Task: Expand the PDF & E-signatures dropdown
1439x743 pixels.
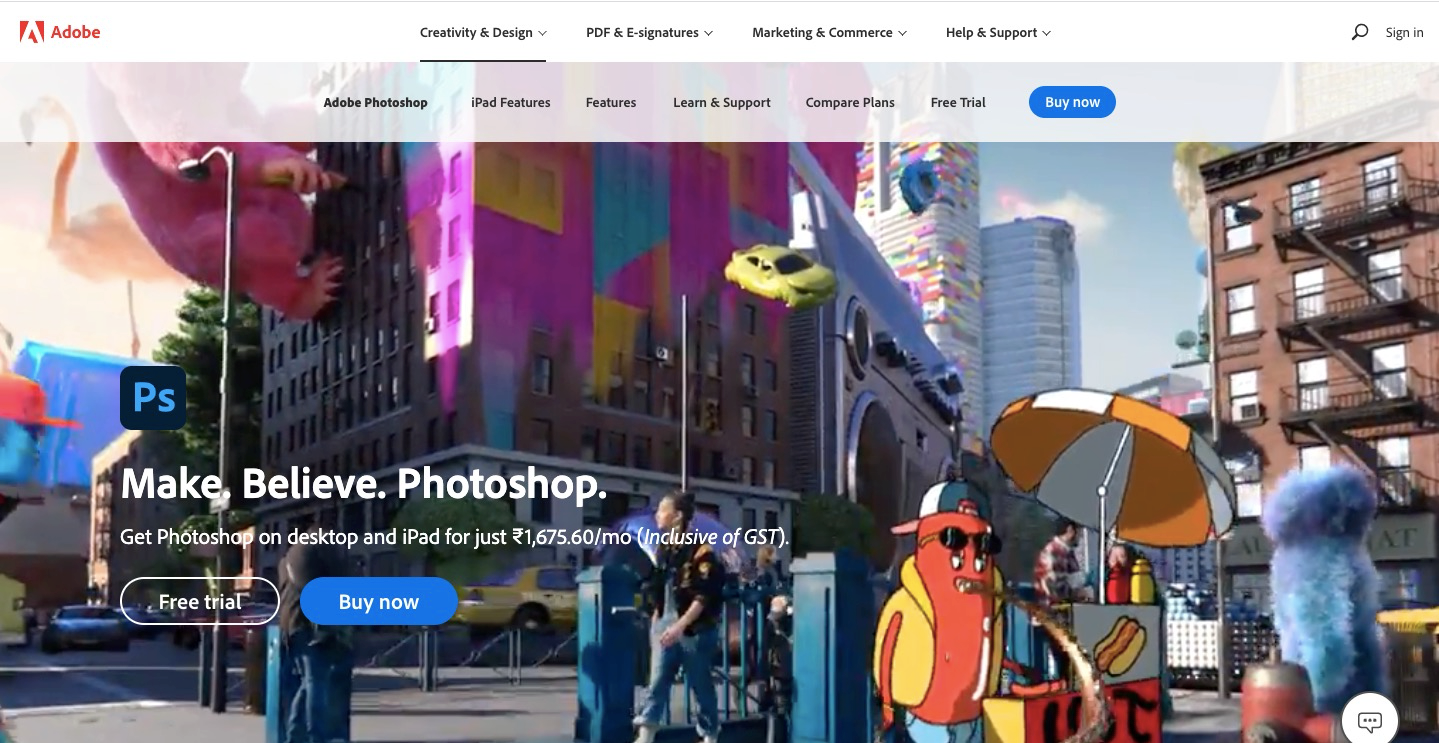Action: pos(649,33)
